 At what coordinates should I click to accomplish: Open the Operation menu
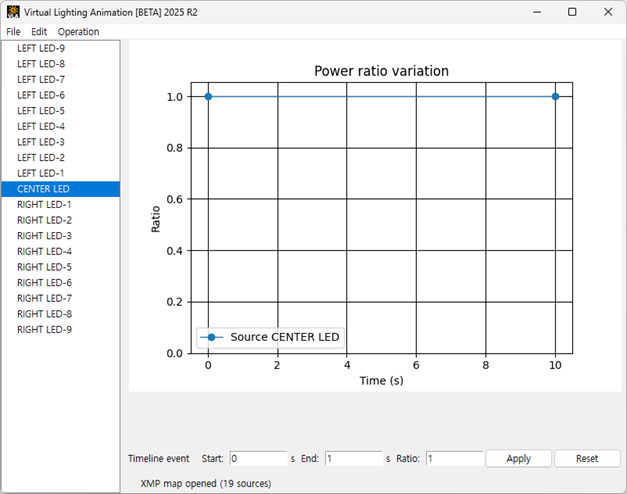point(78,32)
